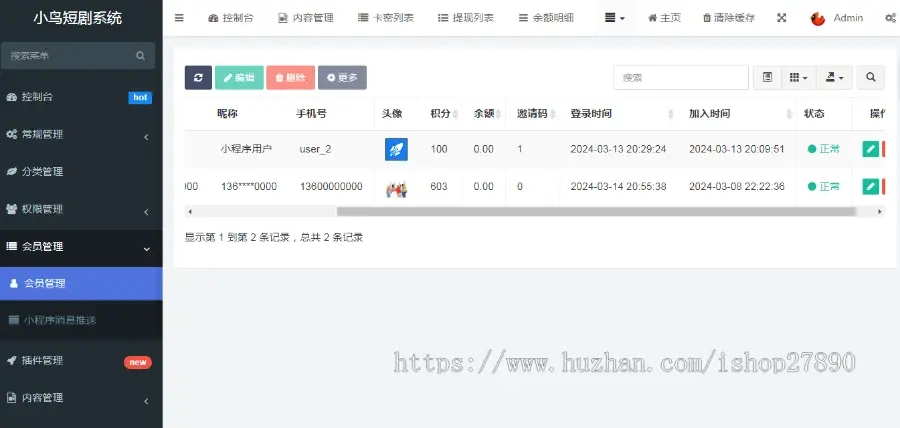Click the 小鸟短剧系统 logo title
Image resolution: width=900 pixels, height=428 pixels.
coord(77,18)
